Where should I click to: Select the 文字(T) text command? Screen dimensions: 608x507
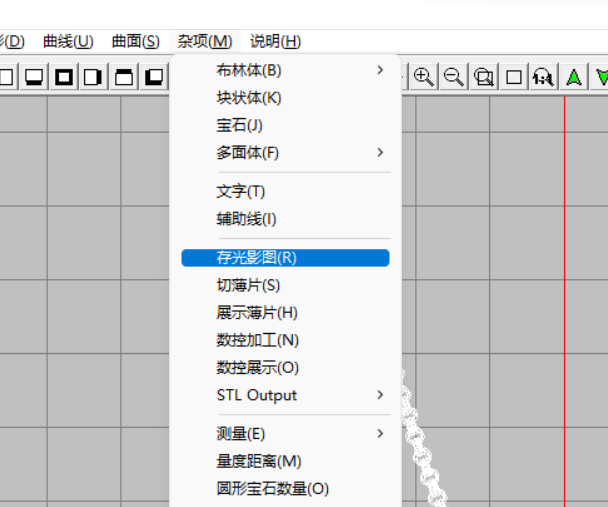coord(285,191)
